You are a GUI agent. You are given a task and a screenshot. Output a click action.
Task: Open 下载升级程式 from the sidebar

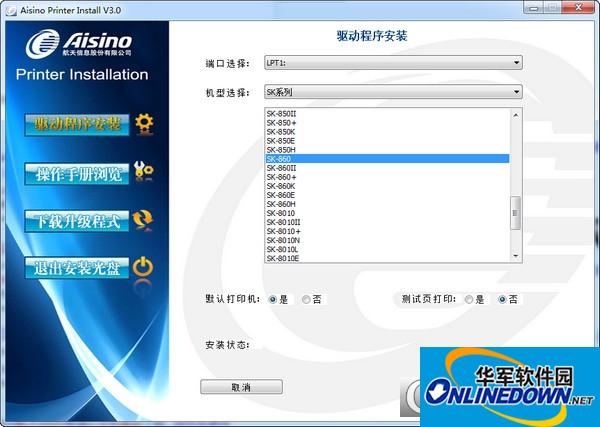[77, 221]
